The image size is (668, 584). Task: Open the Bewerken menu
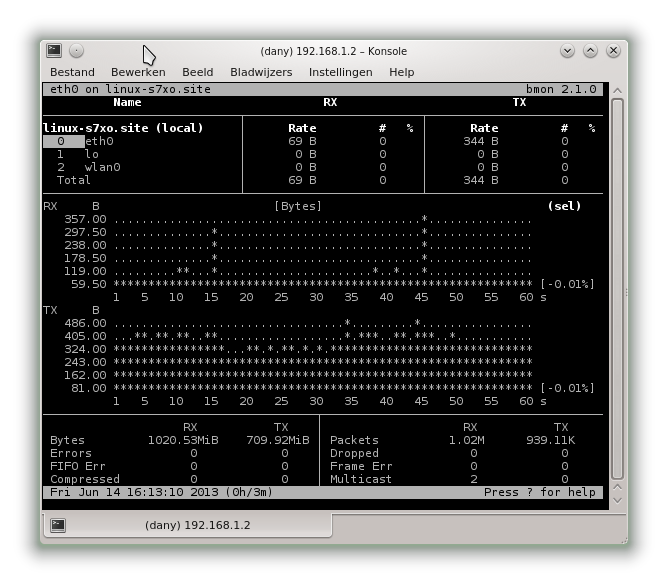point(138,72)
